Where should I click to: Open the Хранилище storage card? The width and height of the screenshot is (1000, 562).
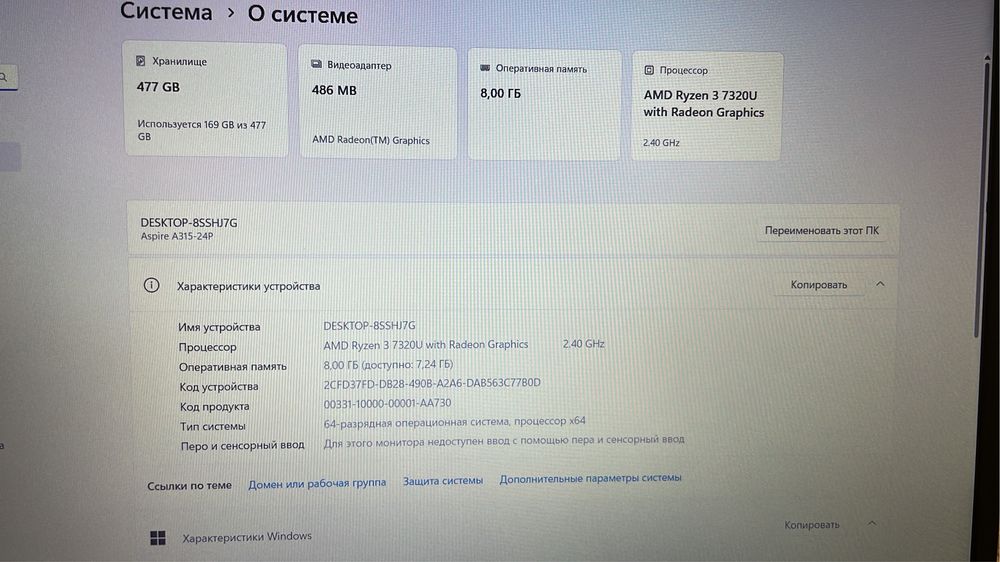(x=205, y=100)
